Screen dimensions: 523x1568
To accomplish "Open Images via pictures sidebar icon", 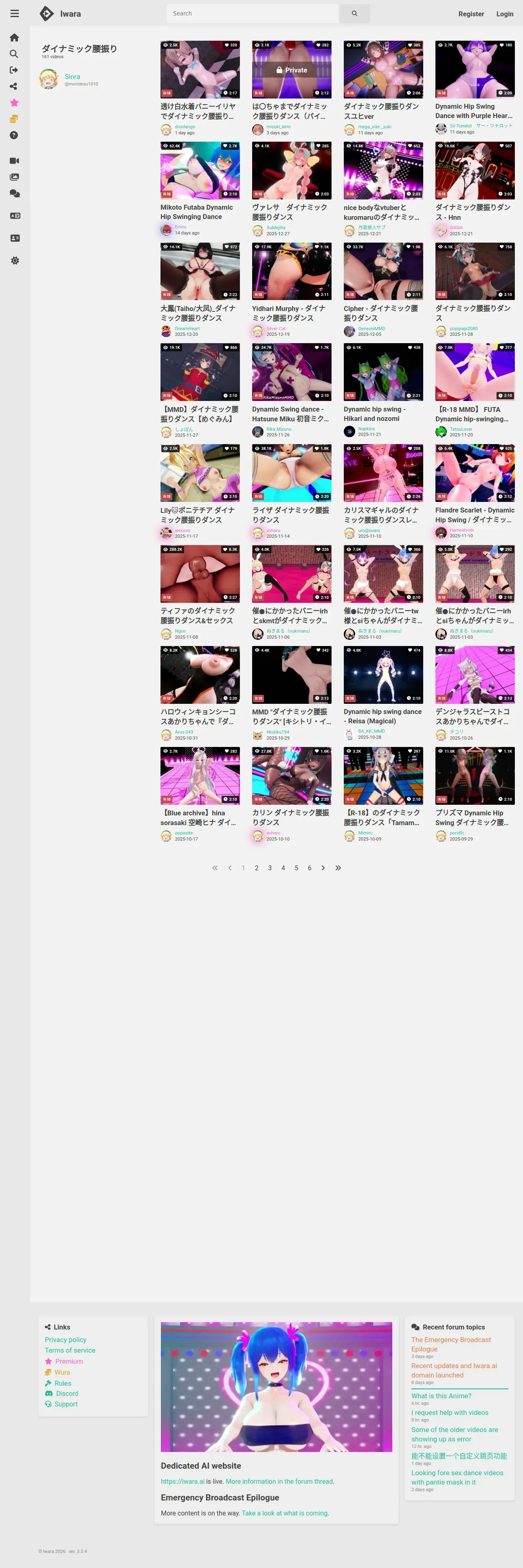I will coord(15,177).
